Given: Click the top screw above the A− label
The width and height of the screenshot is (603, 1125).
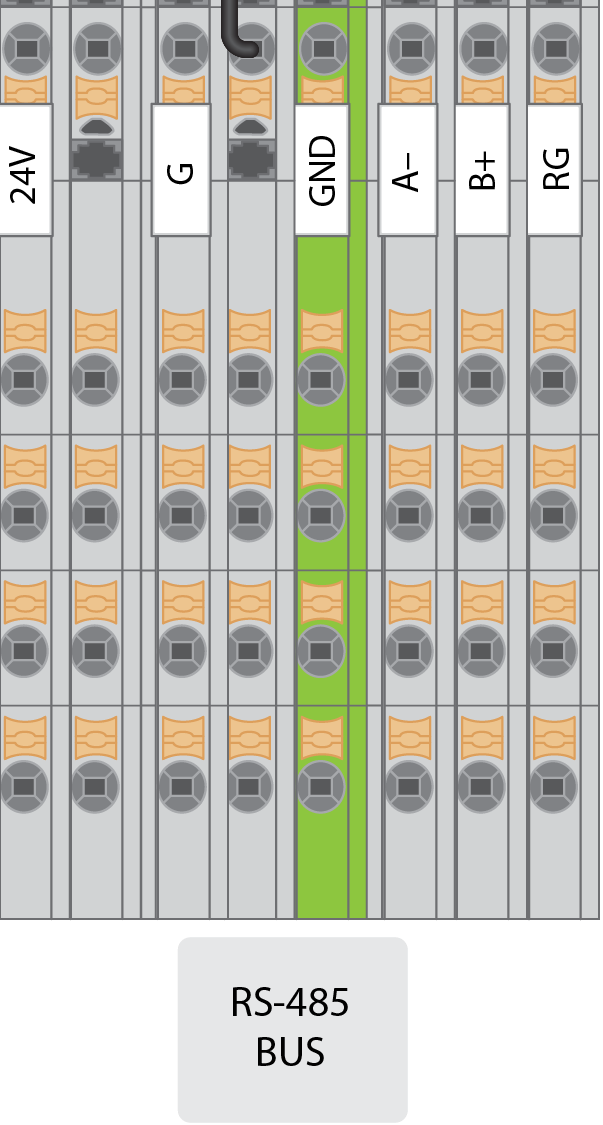Looking at the screenshot, I should 410,46.
